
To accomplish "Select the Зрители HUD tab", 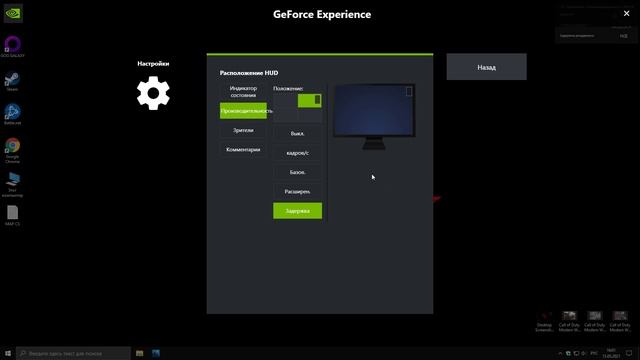I will click(x=243, y=130).
